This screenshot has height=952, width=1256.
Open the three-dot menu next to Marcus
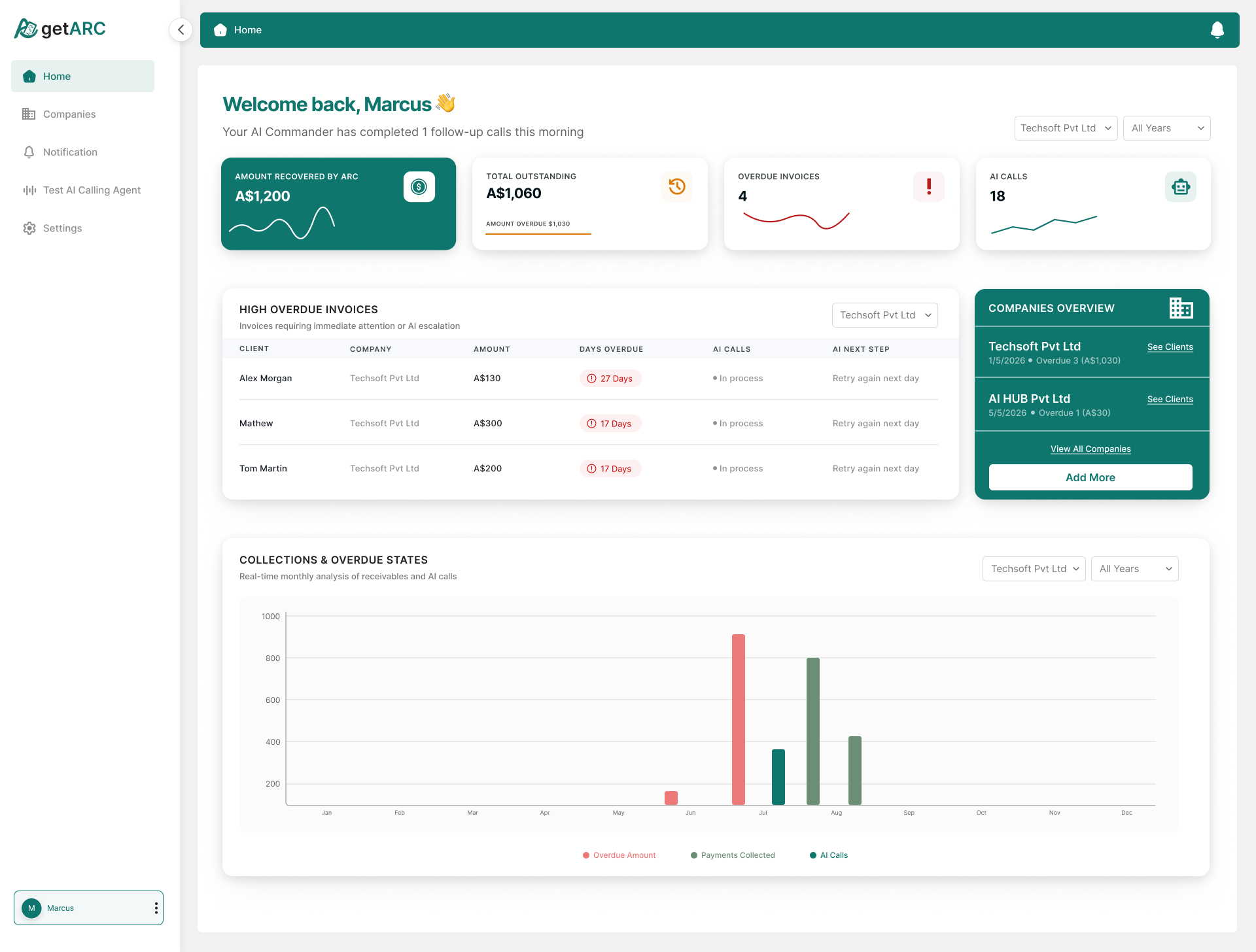156,908
